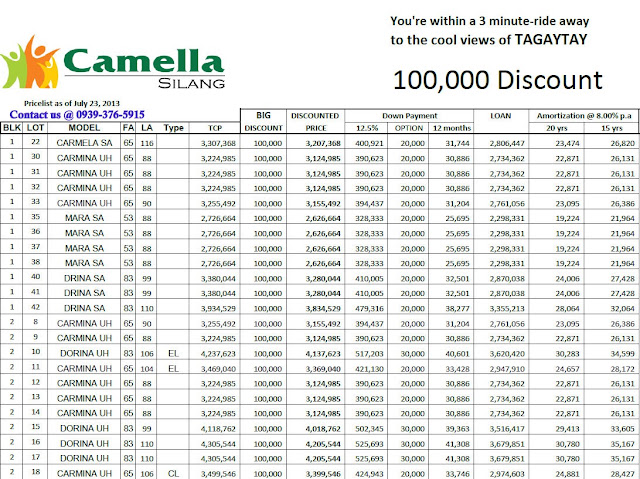Click the LOAN column header
This screenshot has width=640, height=479.
pos(500,116)
